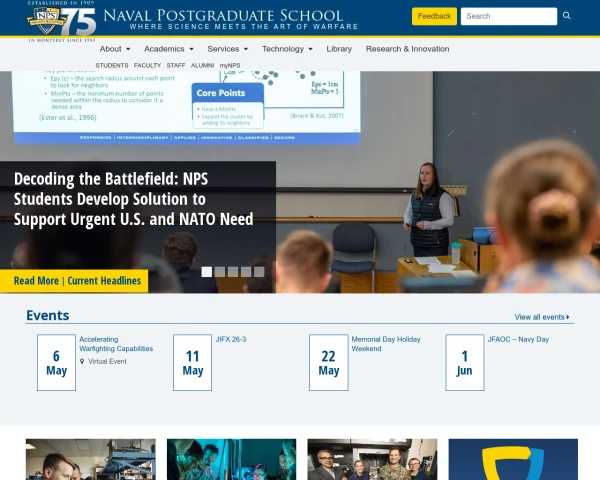
Task: Expand the About dropdown menu
Action: tap(115, 49)
